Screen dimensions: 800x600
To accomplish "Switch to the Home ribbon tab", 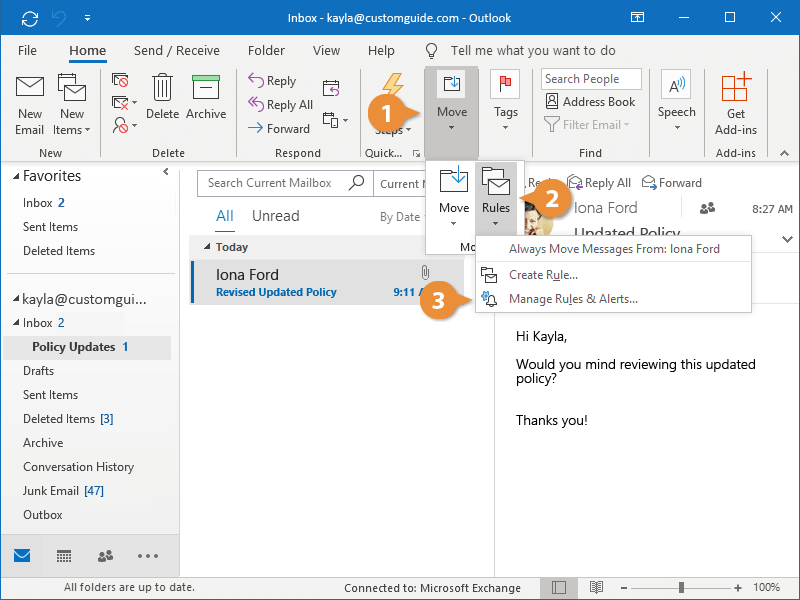I will click(88, 51).
